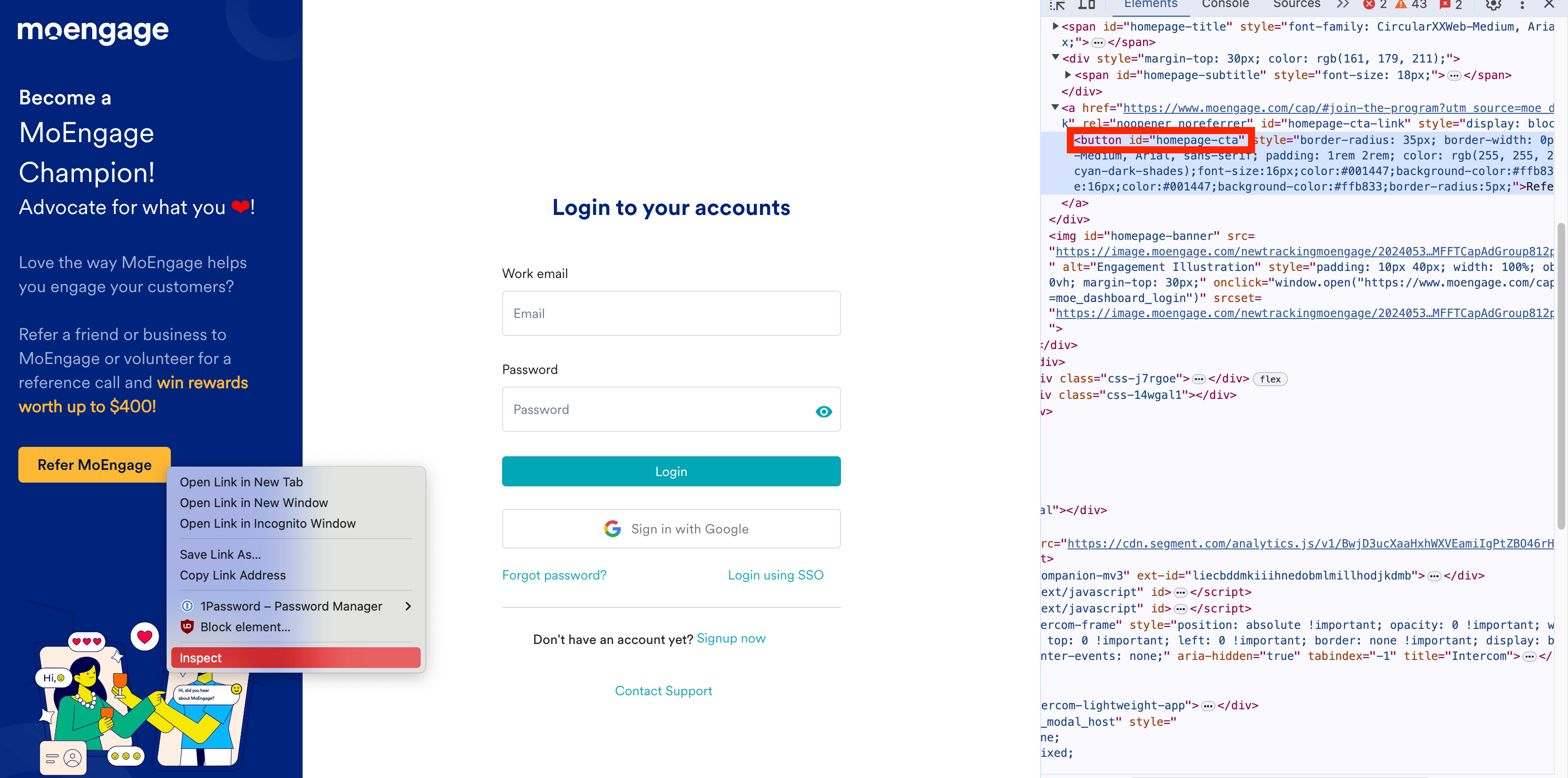Click the flex badge beside css-j7rgoe
The width and height of the screenshot is (1568, 778).
point(1270,379)
